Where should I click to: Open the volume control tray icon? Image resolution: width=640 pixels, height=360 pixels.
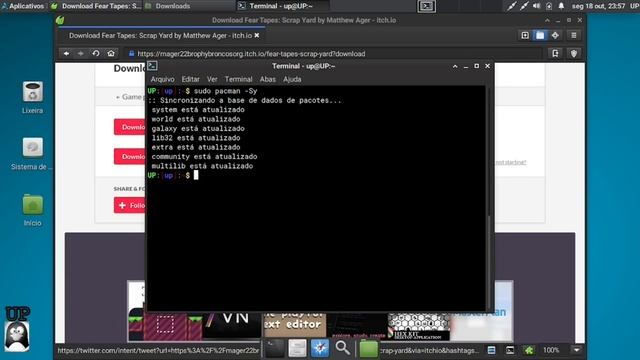click(x=536, y=6)
